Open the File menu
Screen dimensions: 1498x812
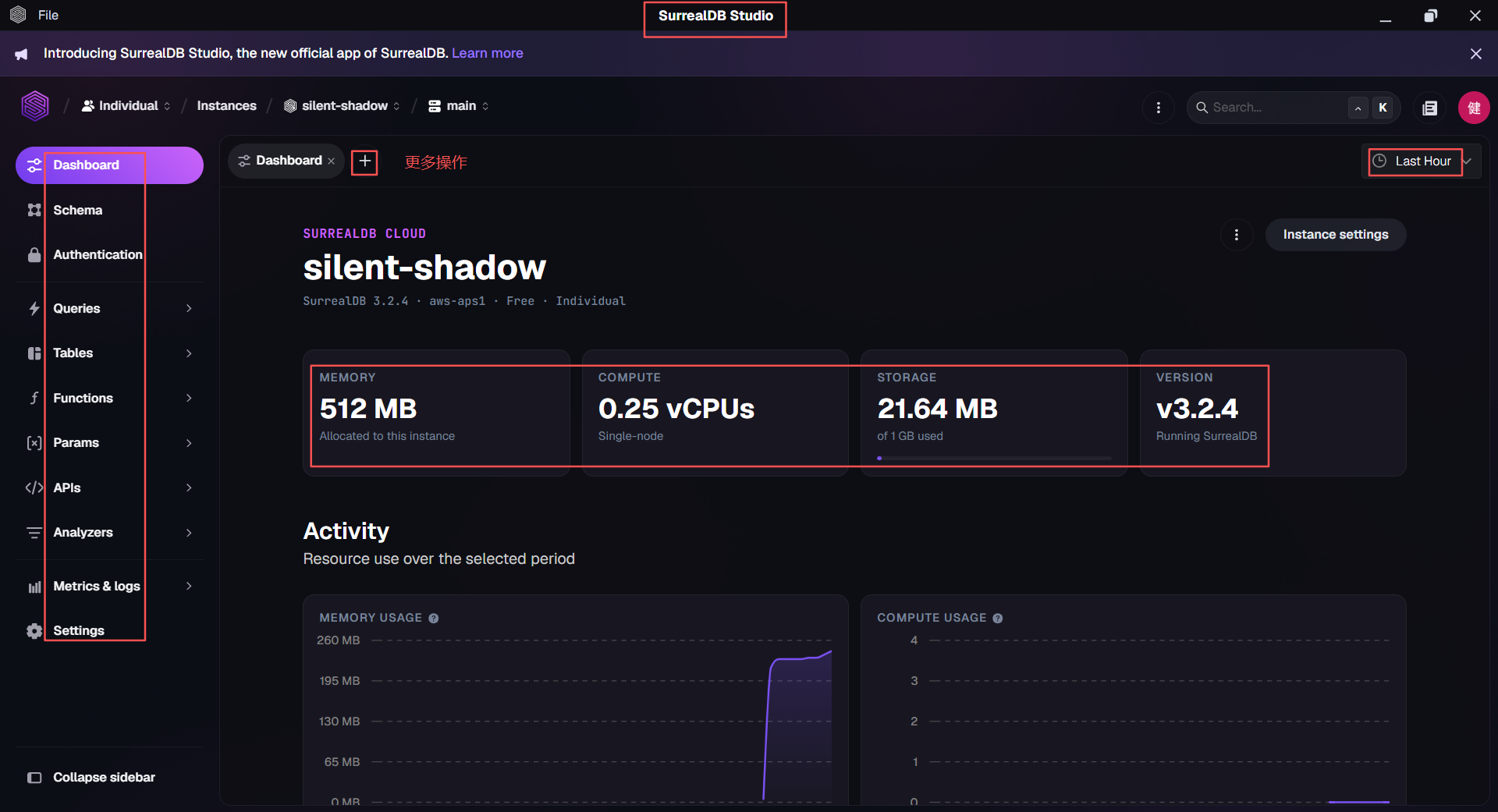coord(48,15)
